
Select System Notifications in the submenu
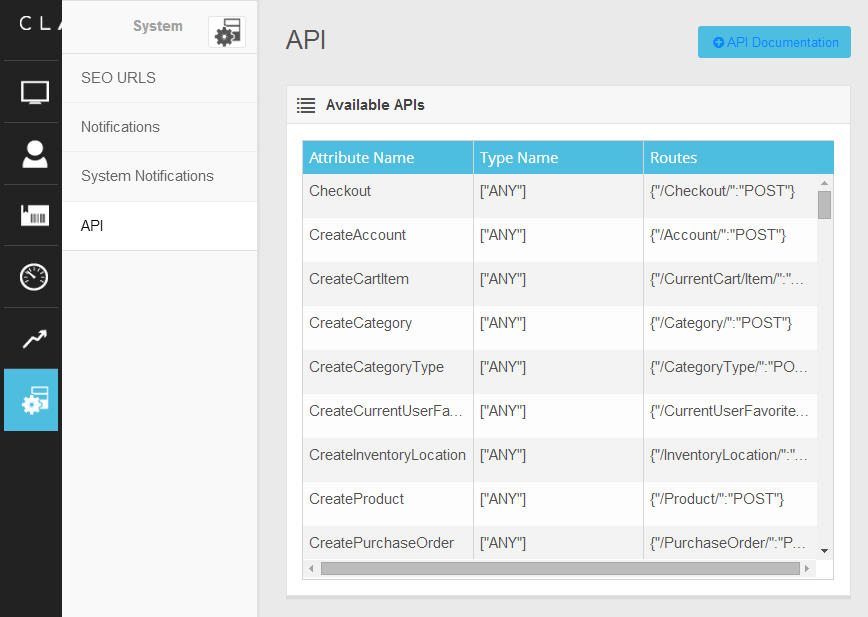tap(147, 176)
